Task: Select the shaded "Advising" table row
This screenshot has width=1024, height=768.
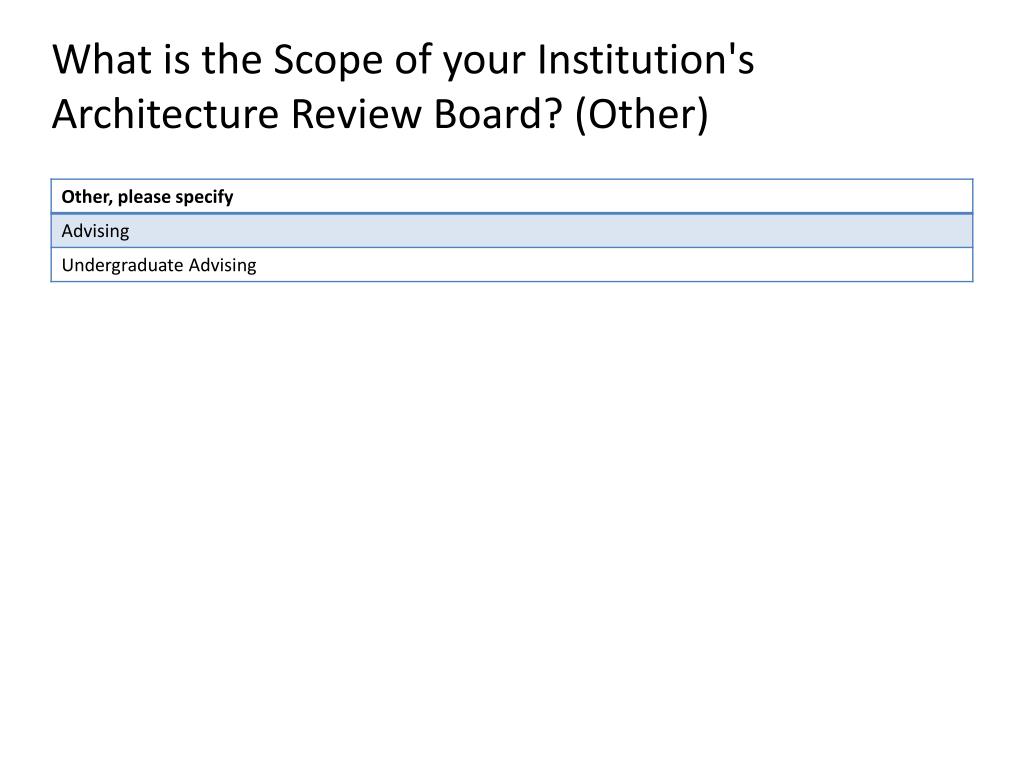Action: 512,231
